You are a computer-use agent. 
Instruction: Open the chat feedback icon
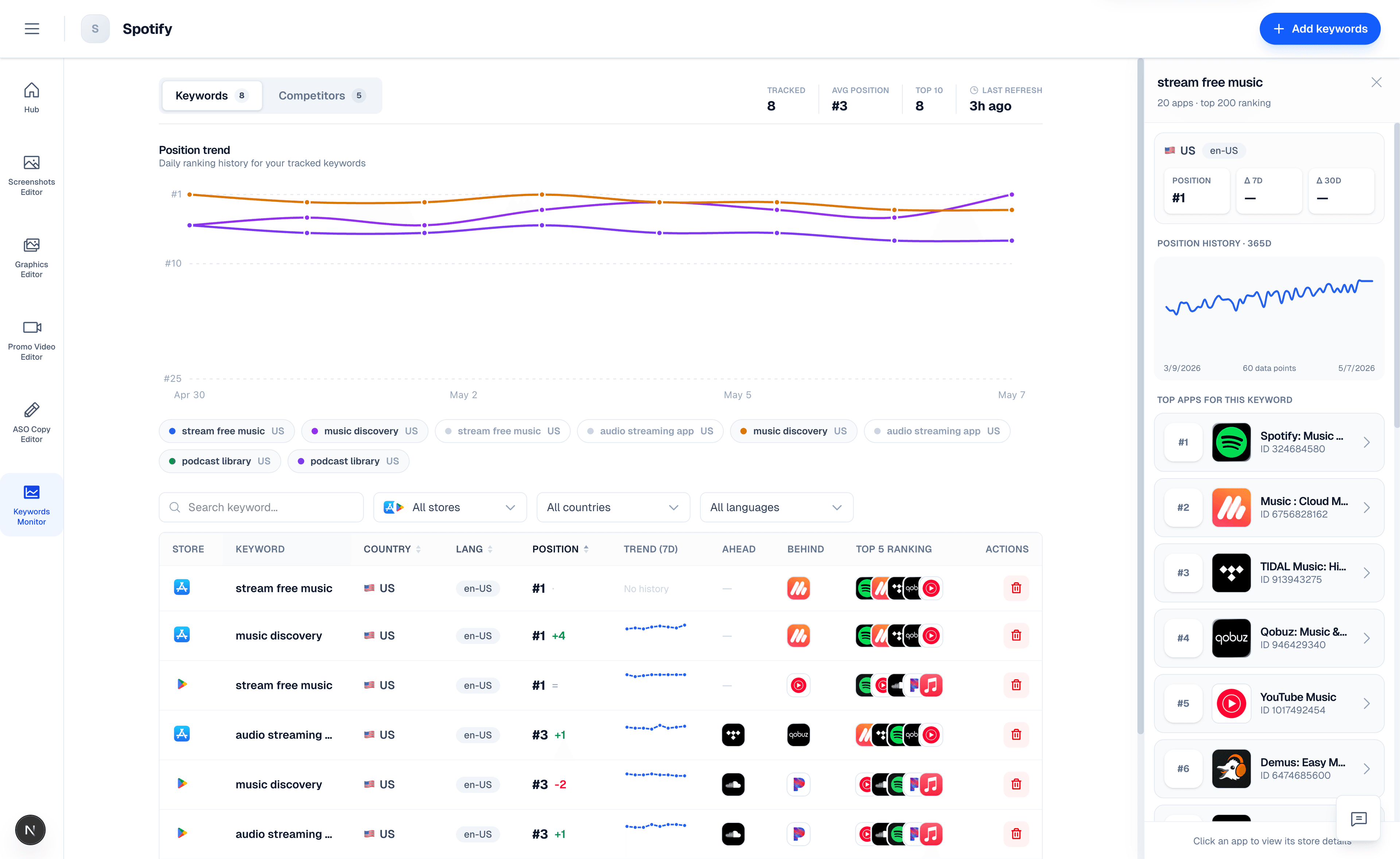(x=1358, y=819)
